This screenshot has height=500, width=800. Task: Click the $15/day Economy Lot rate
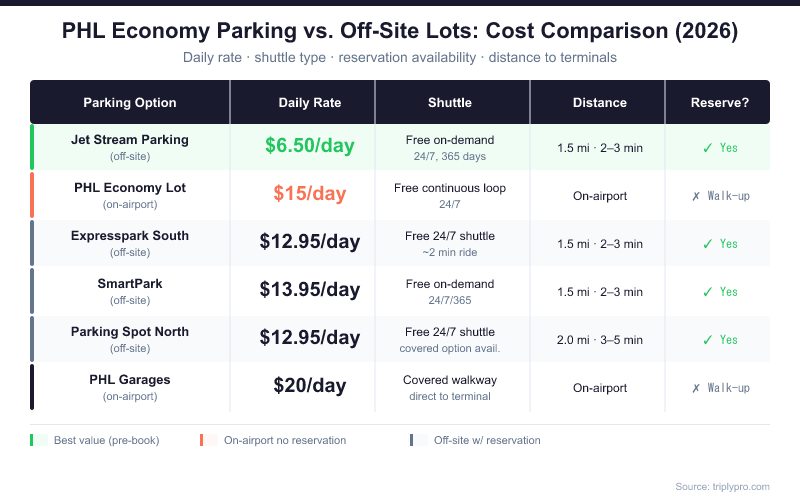click(310, 194)
